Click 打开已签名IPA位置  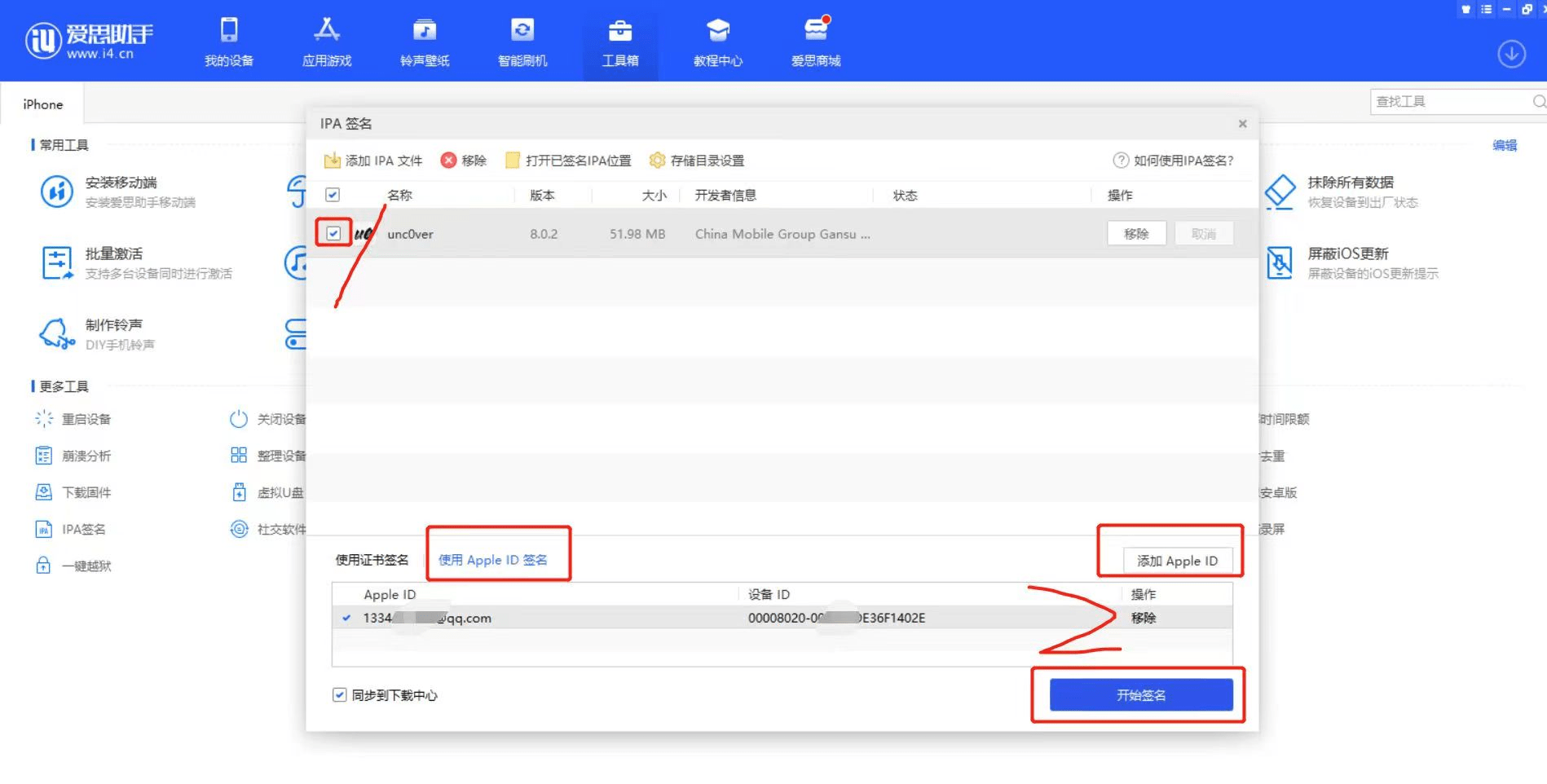(x=568, y=161)
